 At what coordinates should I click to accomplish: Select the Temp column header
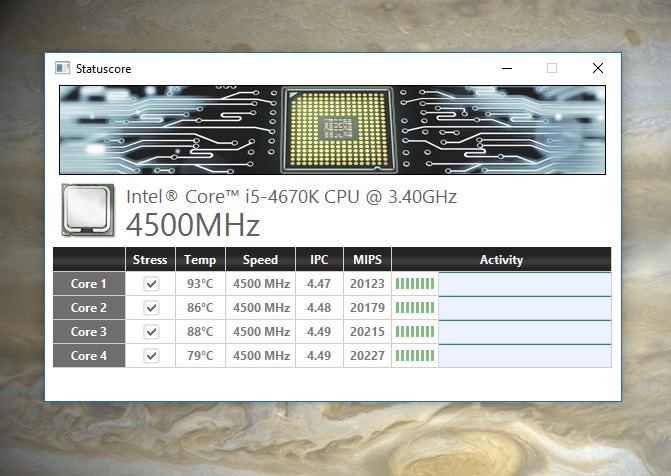[x=200, y=259]
